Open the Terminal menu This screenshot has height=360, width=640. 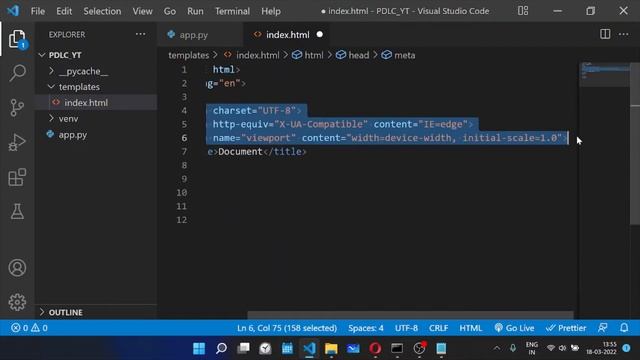(232, 11)
